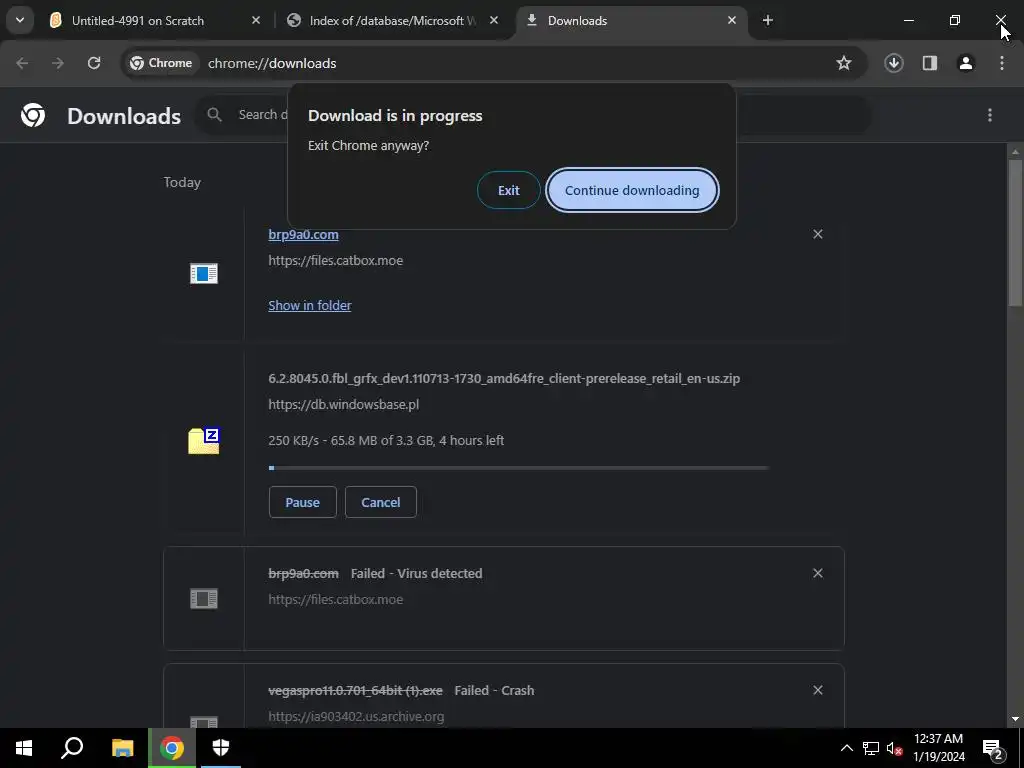Remove the completed brp9a0.com download entry
1024x768 pixels.
tap(818, 234)
